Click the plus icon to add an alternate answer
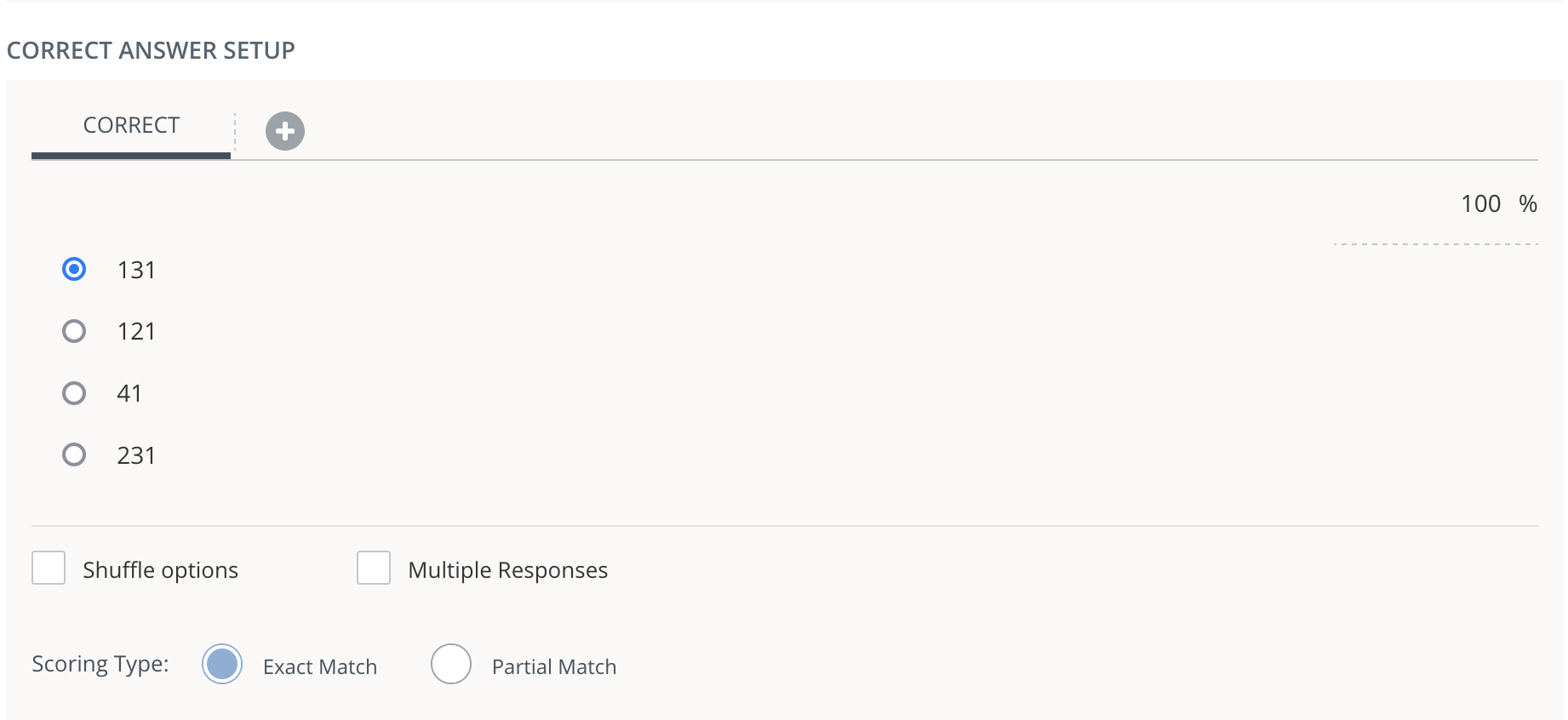Image resolution: width=1568 pixels, height=720 pixels. click(284, 131)
